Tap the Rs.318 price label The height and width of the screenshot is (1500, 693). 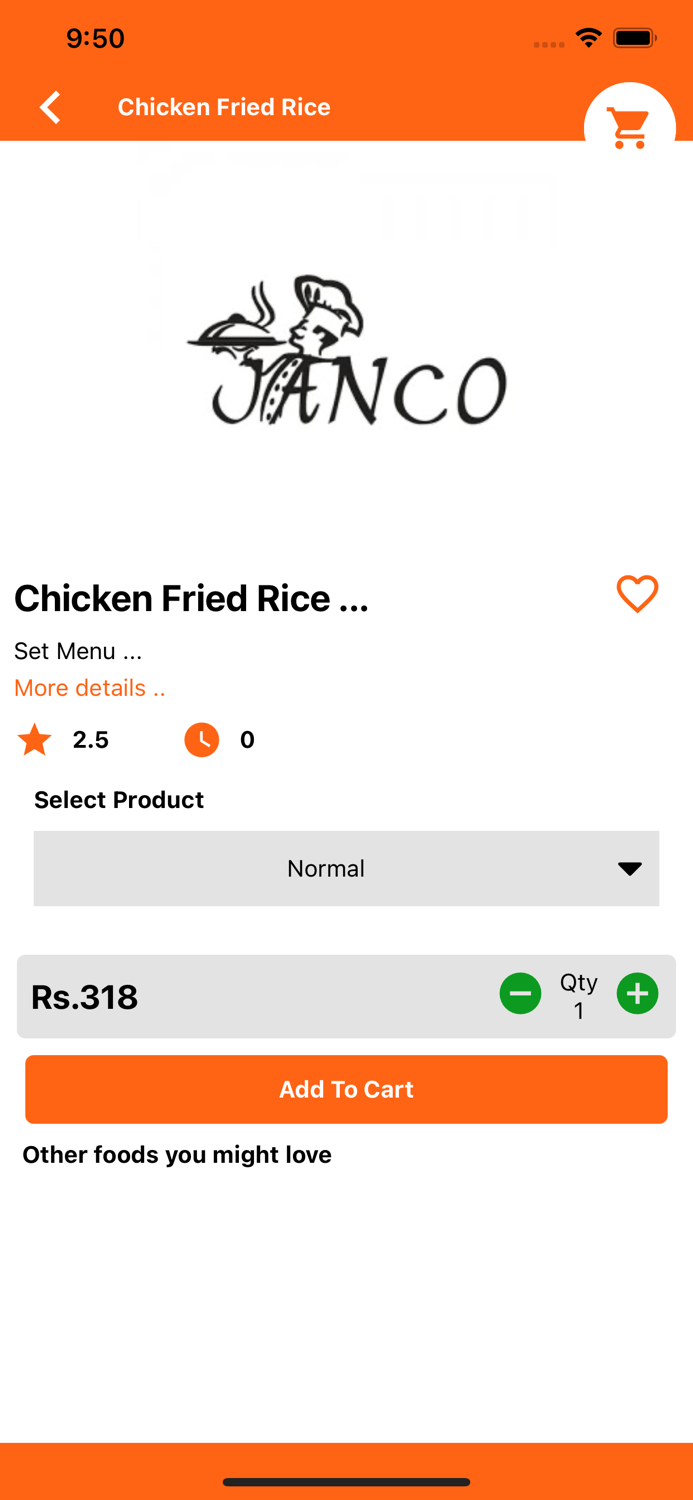point(85,997)
